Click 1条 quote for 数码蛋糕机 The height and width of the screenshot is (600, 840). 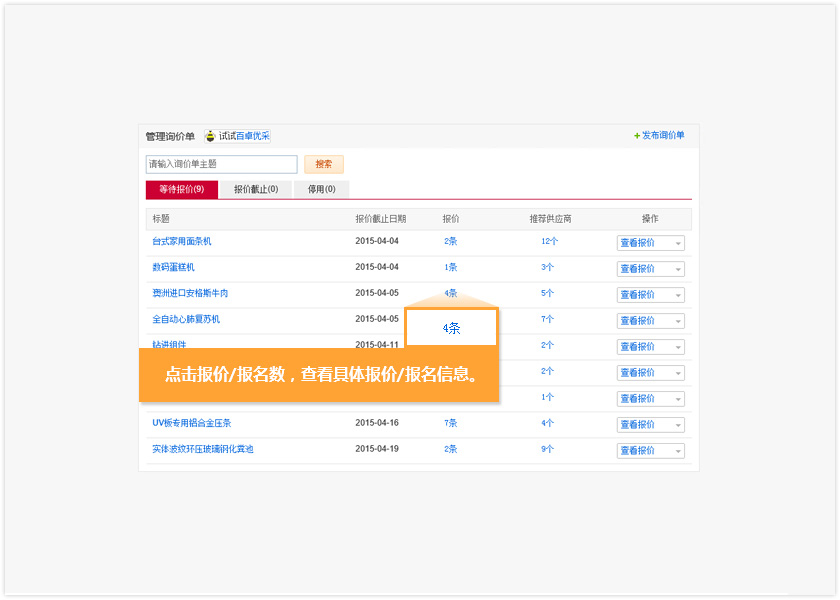[451, 267]
